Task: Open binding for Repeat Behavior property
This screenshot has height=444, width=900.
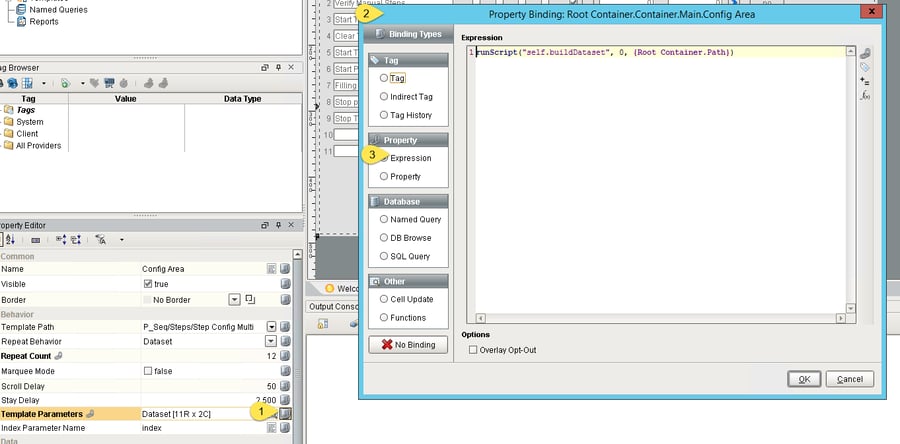Action: pyautogui.click(x=285, y=341)
